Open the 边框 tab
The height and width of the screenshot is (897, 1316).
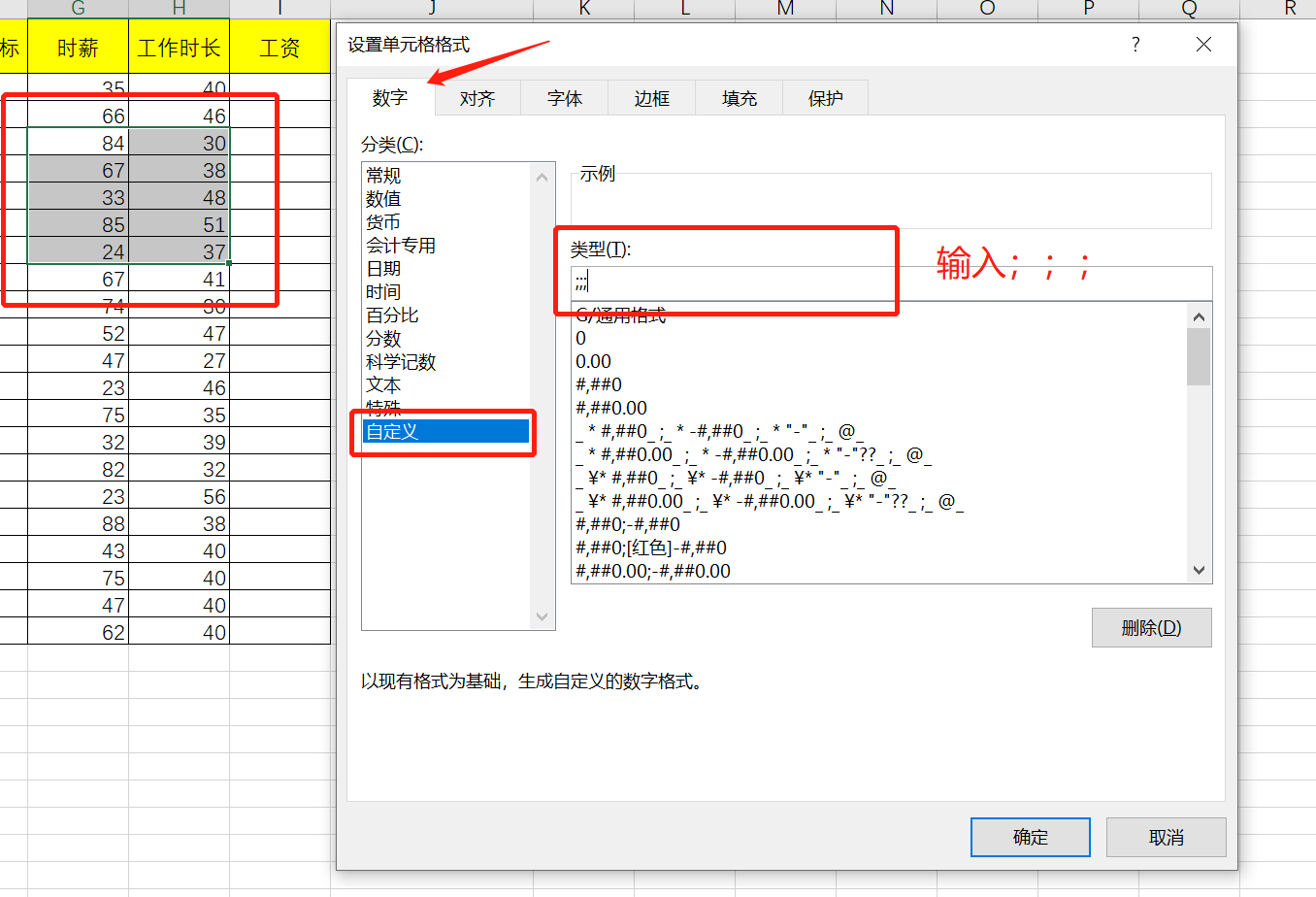(650, 97)
